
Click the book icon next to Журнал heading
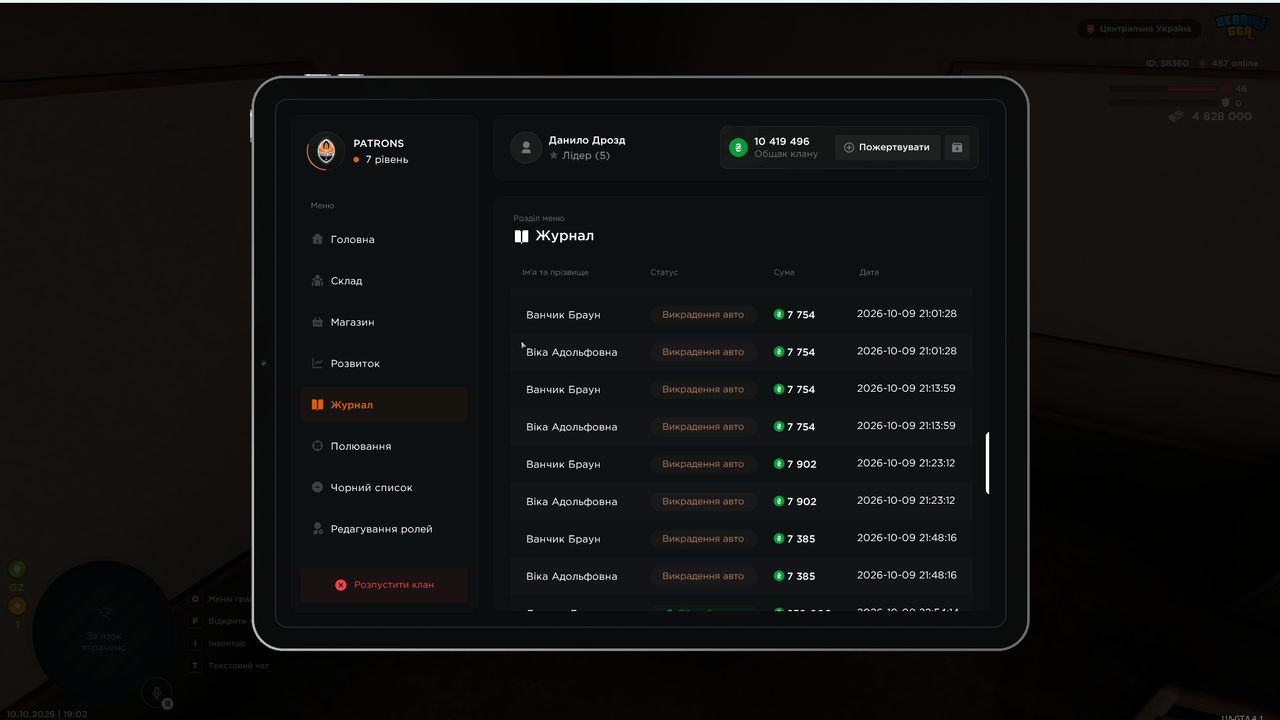[x=521, y=236]
